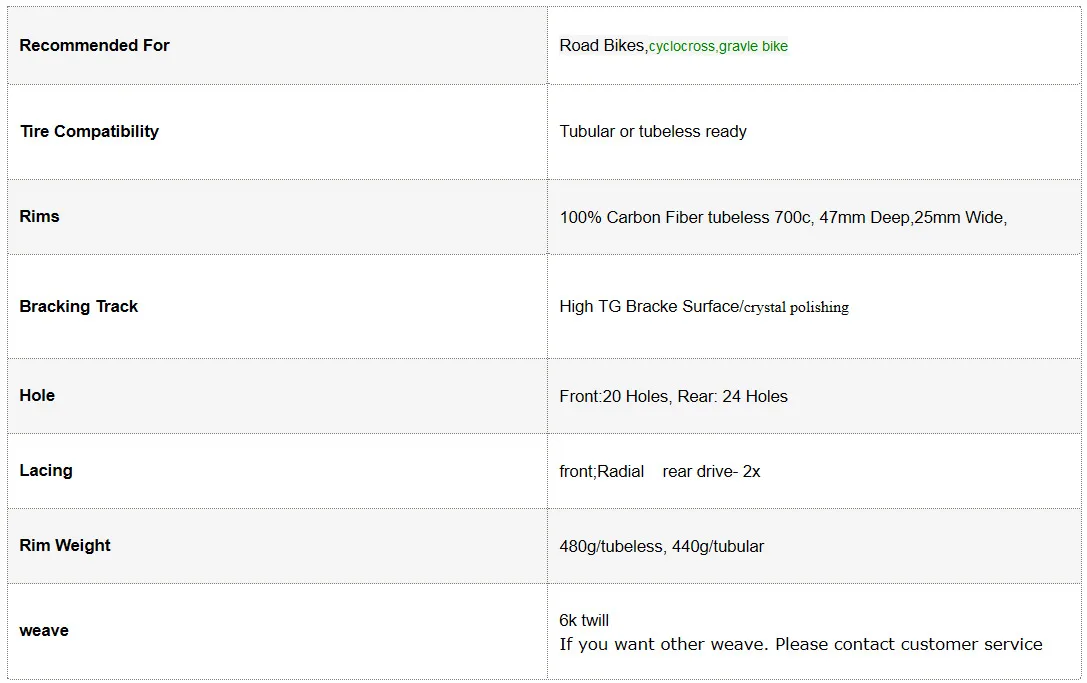Click the green 'cyclocross,gravle bike' text
The image size is (1087, 683).
718,46
